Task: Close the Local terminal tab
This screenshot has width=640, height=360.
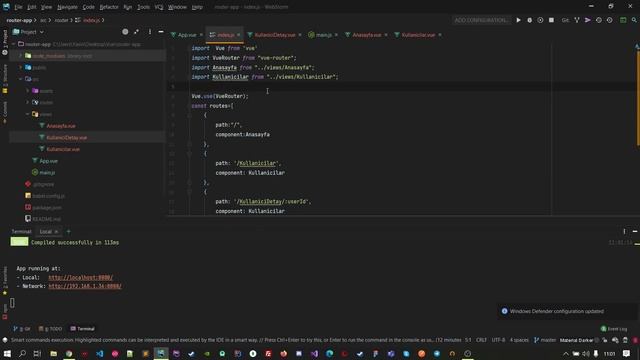Action: click(56, 232)
